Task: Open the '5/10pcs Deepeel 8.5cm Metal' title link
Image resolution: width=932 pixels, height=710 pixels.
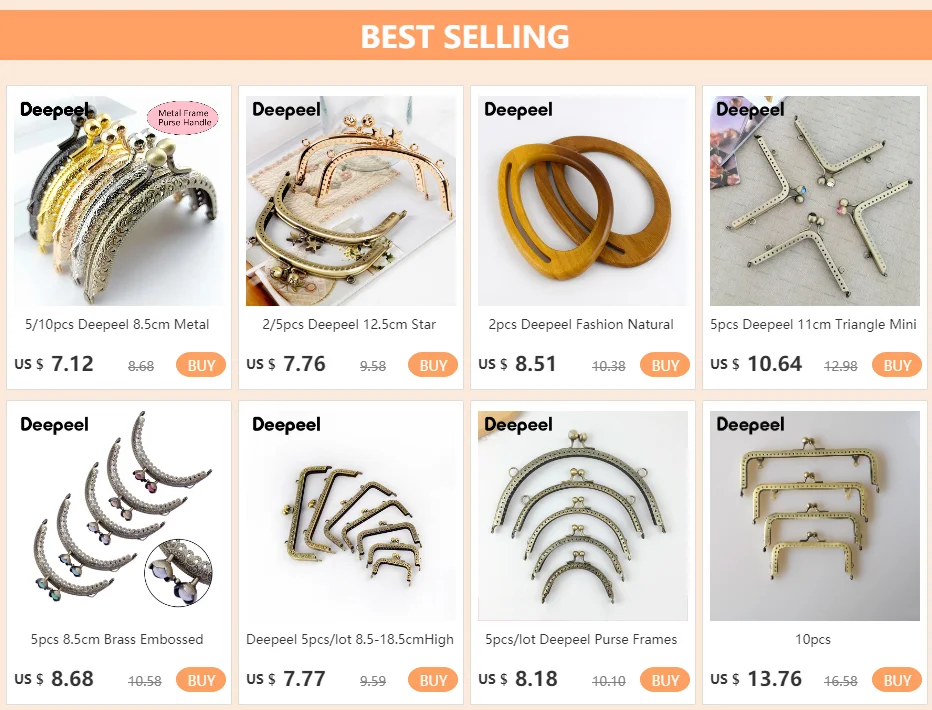Action: point(117,324)
